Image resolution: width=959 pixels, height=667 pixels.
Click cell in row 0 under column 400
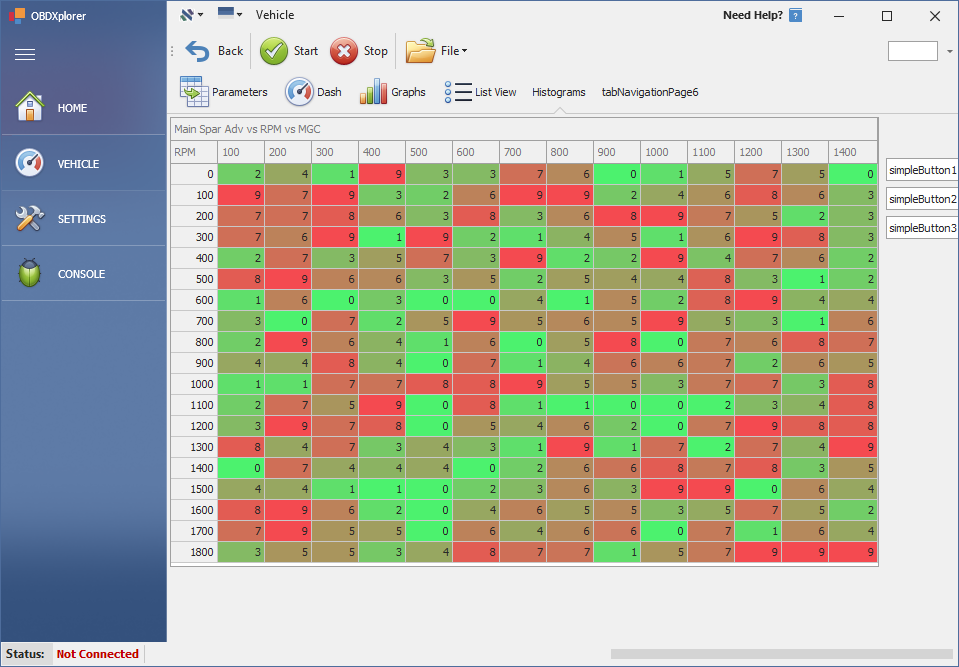pyautogui.click(x=382, y=174)
